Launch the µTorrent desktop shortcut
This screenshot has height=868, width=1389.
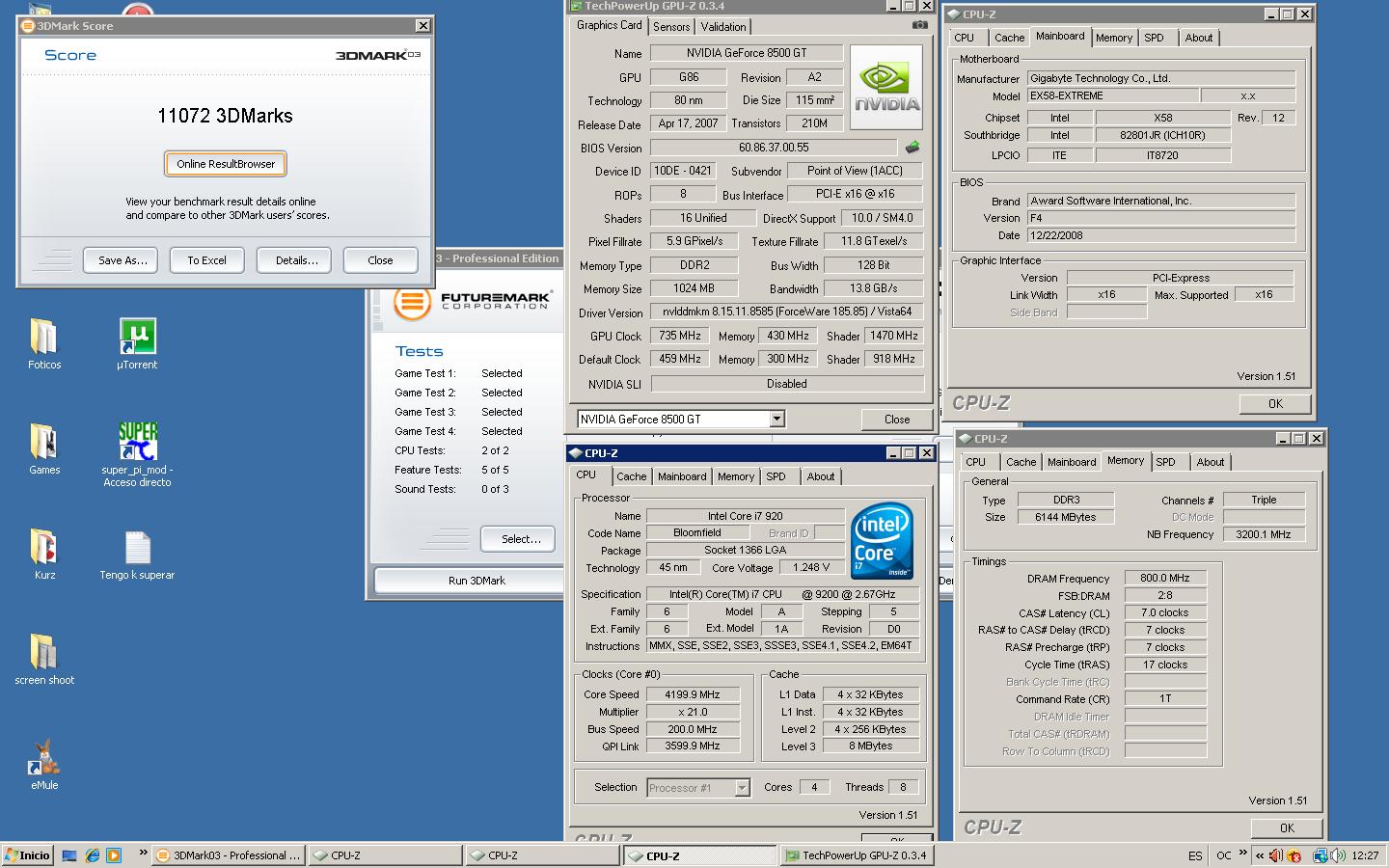coord(137,343)
